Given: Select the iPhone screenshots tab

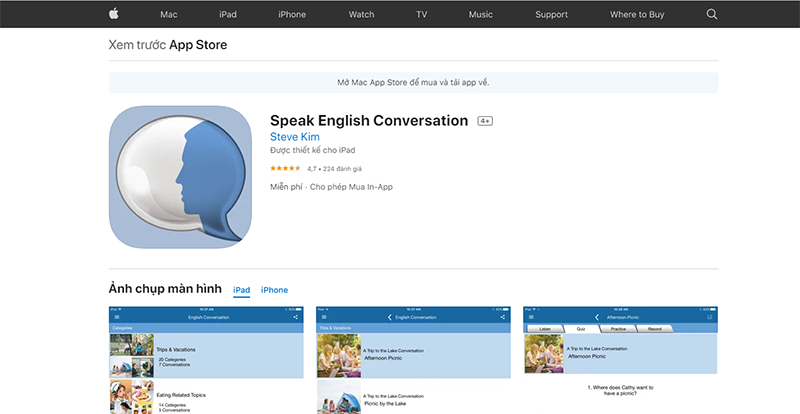Looking at the screenshot, I should (274, 290).
